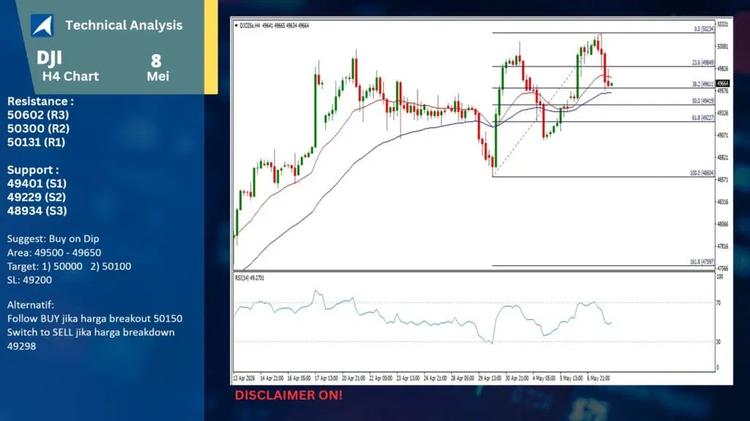The image size is (750, 421).
Task: Select the Technical Analysis heading
Action: [x=124, y=25]
